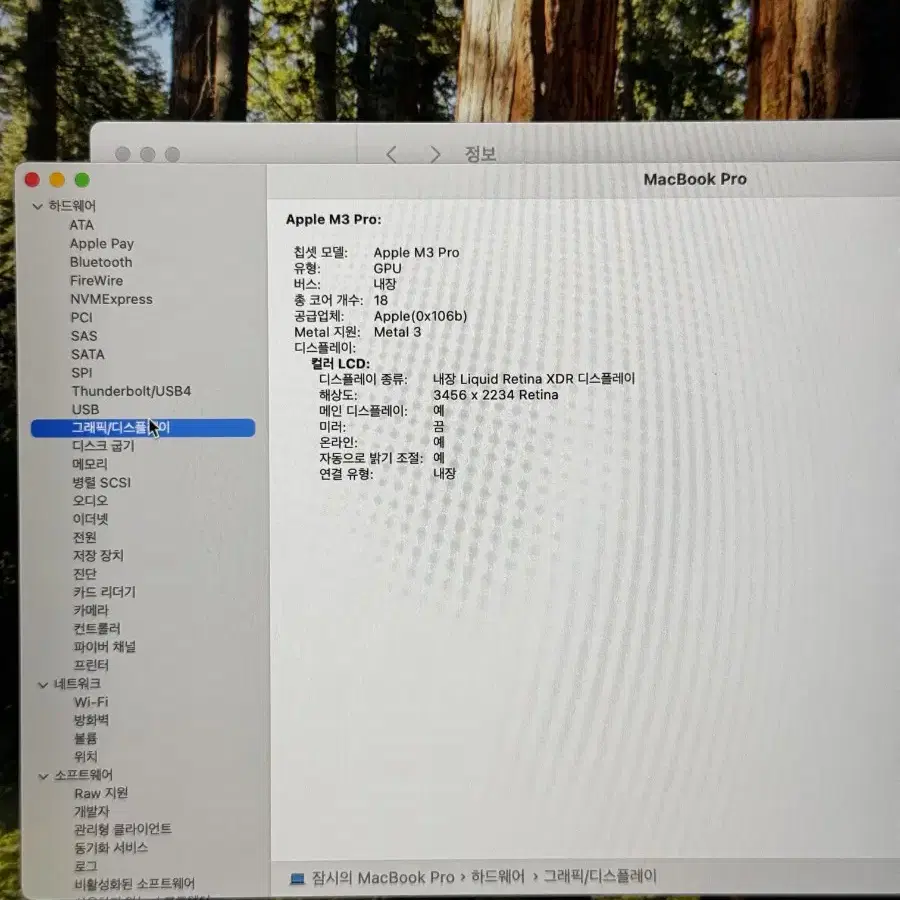The width and height of the screenshot is (900, 900).
Task: Select 진단 in the sidebar
Action: point(85,574)
